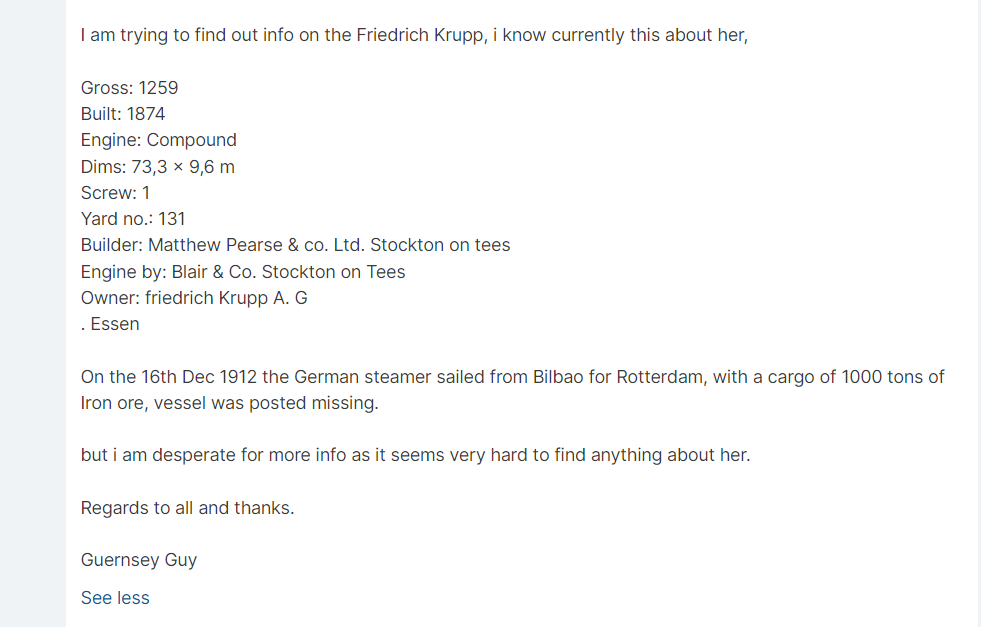This screenshot has width=981, height=627.
Task: Click the Owner: friedrich Krupp A. G line
Action: point(194,298)
